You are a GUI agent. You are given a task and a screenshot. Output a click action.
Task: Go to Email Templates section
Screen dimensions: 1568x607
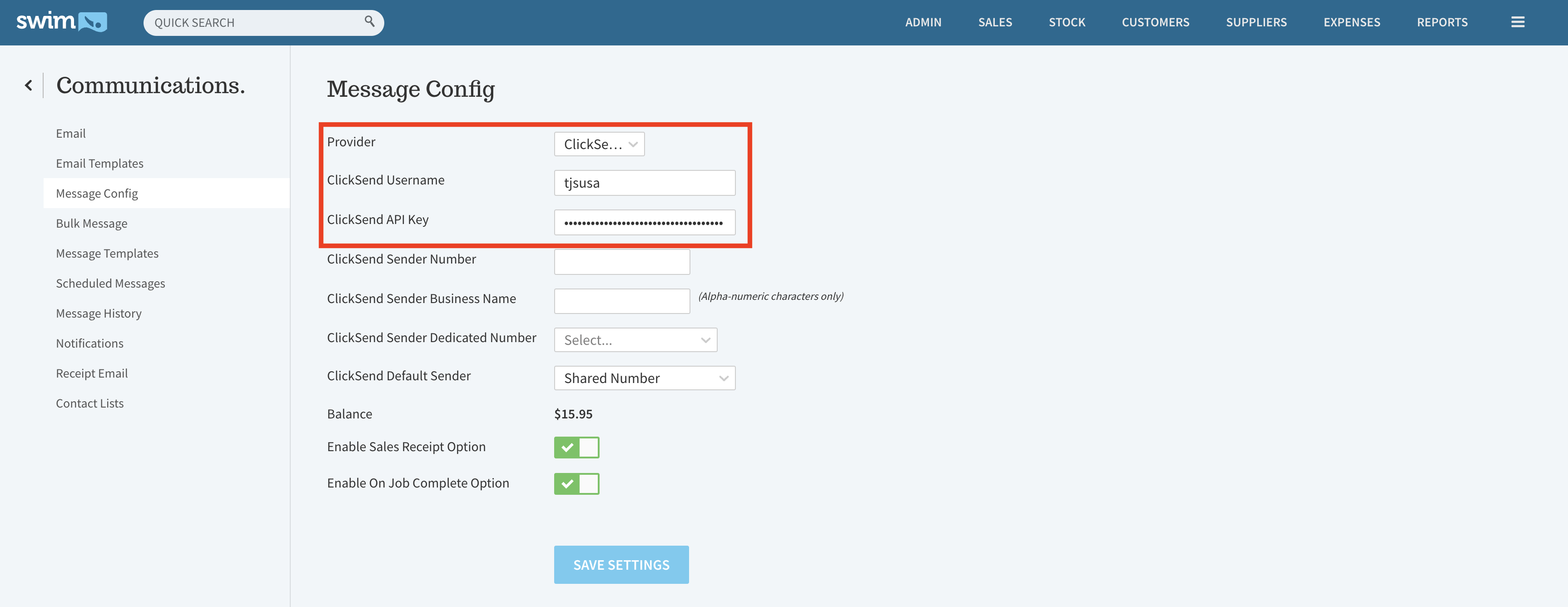coord(100,164)
